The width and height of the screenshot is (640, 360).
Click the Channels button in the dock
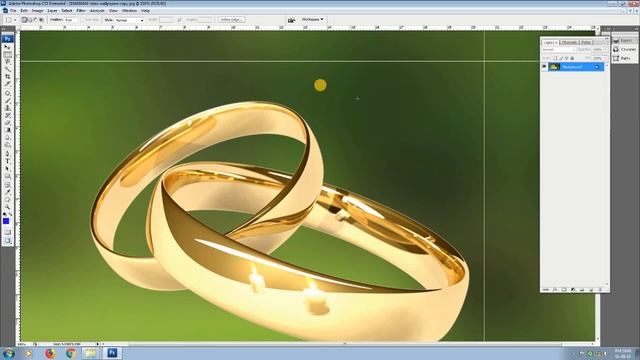[625, 49]
